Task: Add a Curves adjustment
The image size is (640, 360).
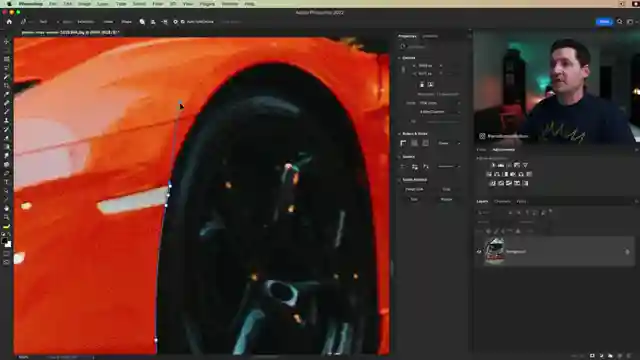Action: pyautogui.click(x=509, y=165)
